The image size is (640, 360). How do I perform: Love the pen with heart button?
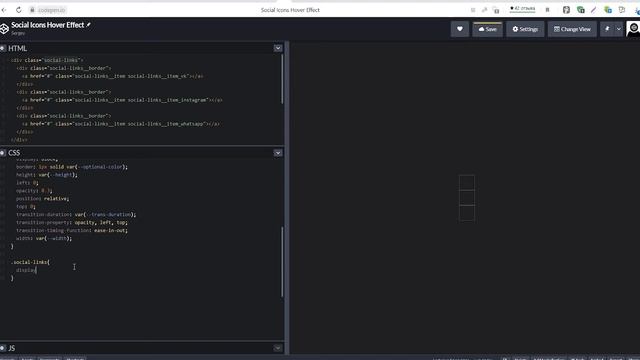click(460, 29)
